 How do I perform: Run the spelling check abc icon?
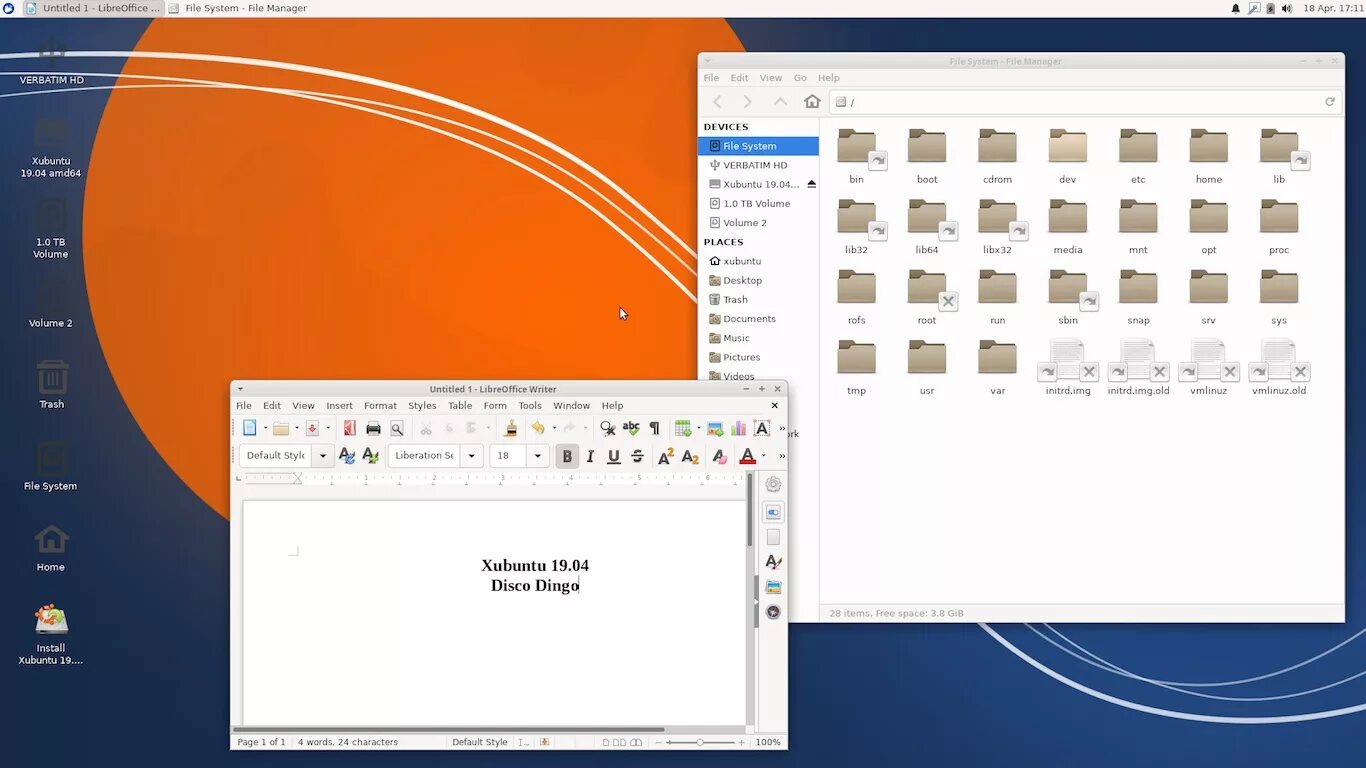[x=631, y=428]
